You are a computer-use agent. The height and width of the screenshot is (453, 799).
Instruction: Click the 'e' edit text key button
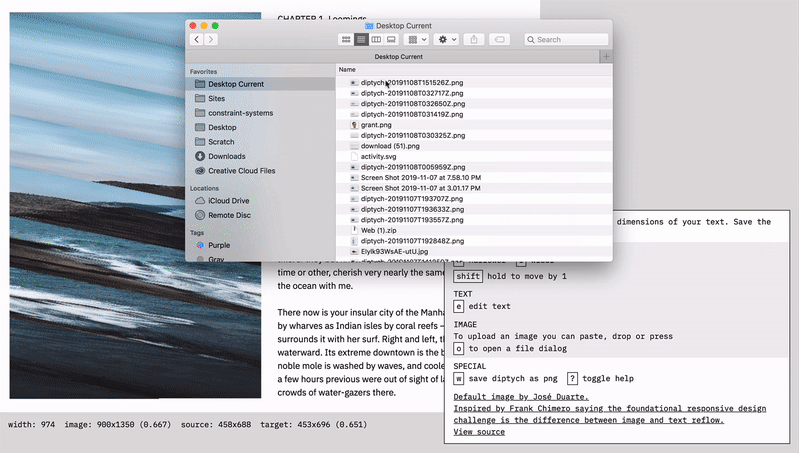(x=459, y=306)
